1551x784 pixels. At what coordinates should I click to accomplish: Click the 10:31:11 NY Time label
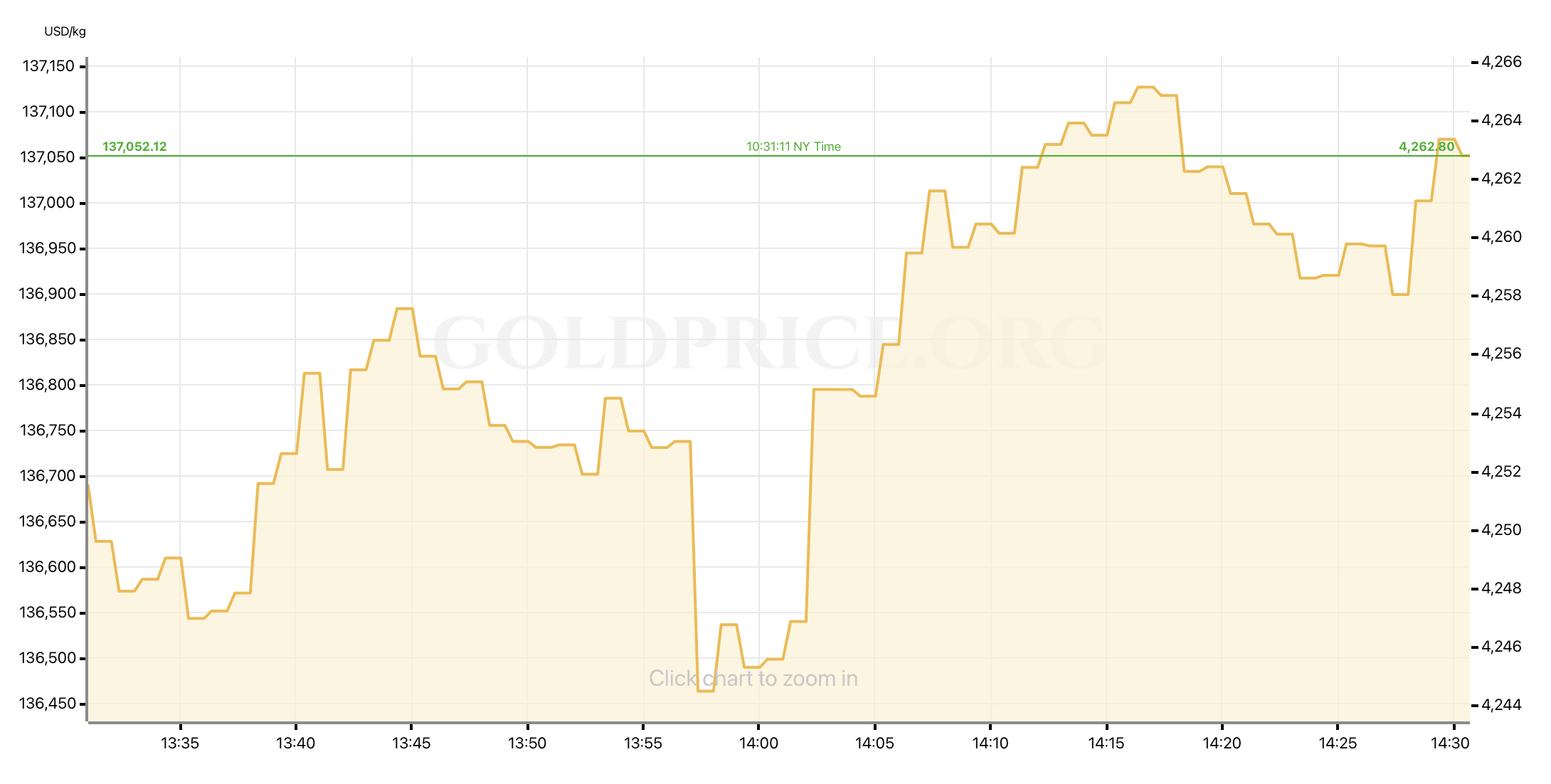click(793, 147)
